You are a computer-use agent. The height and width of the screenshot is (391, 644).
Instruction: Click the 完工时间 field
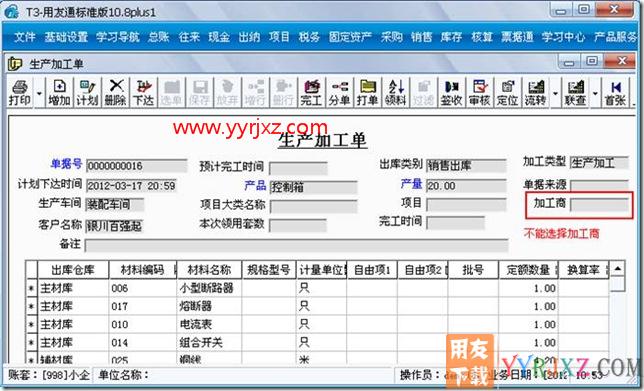(455, 223)
